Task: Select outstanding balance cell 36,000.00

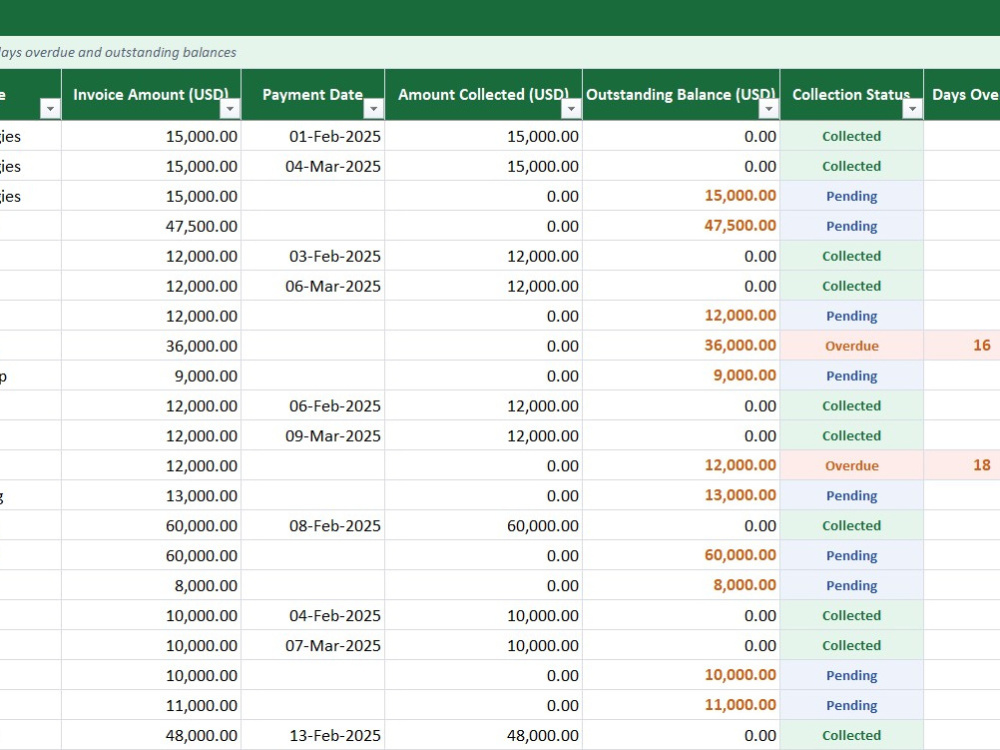Action: pos(681,346)
